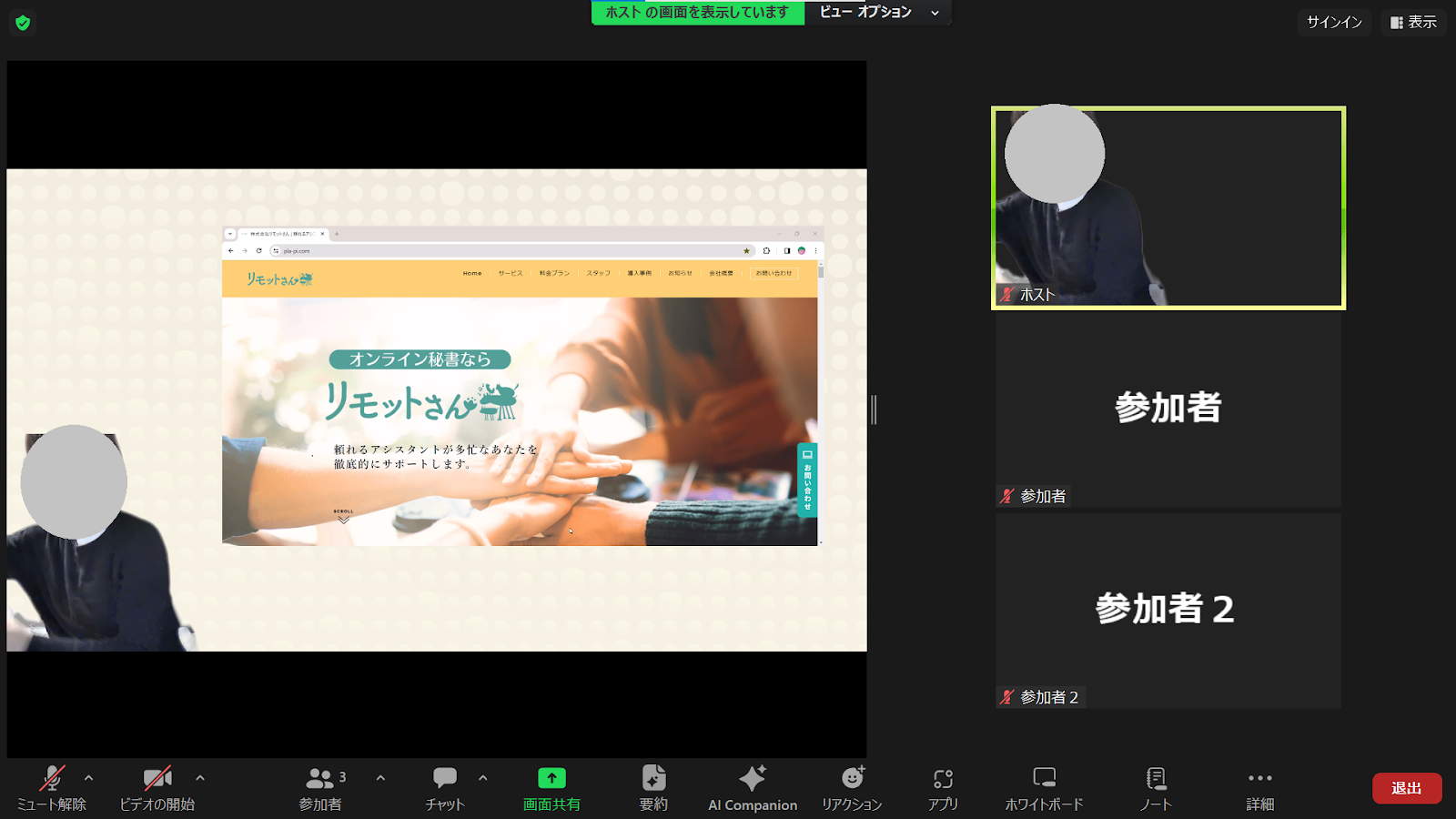Expand arrow next to チャット button

pos(482,778)
